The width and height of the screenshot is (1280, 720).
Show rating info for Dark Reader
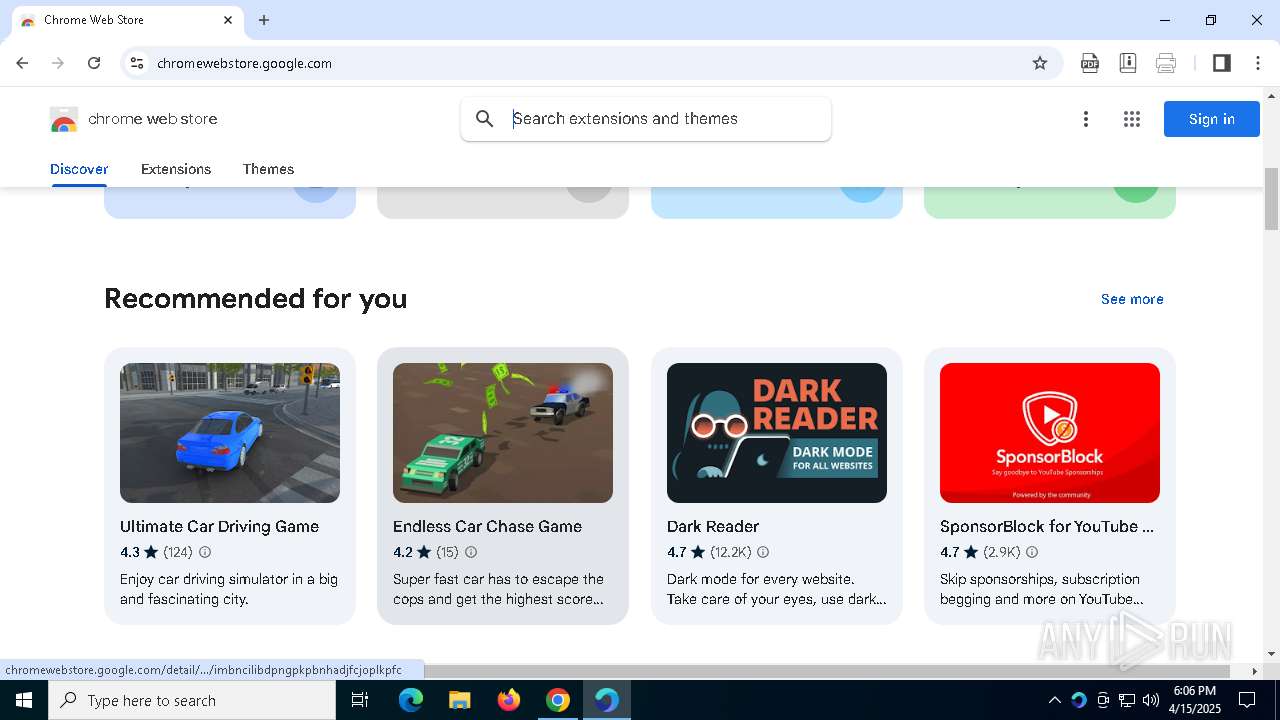click(x=763, y=552)
